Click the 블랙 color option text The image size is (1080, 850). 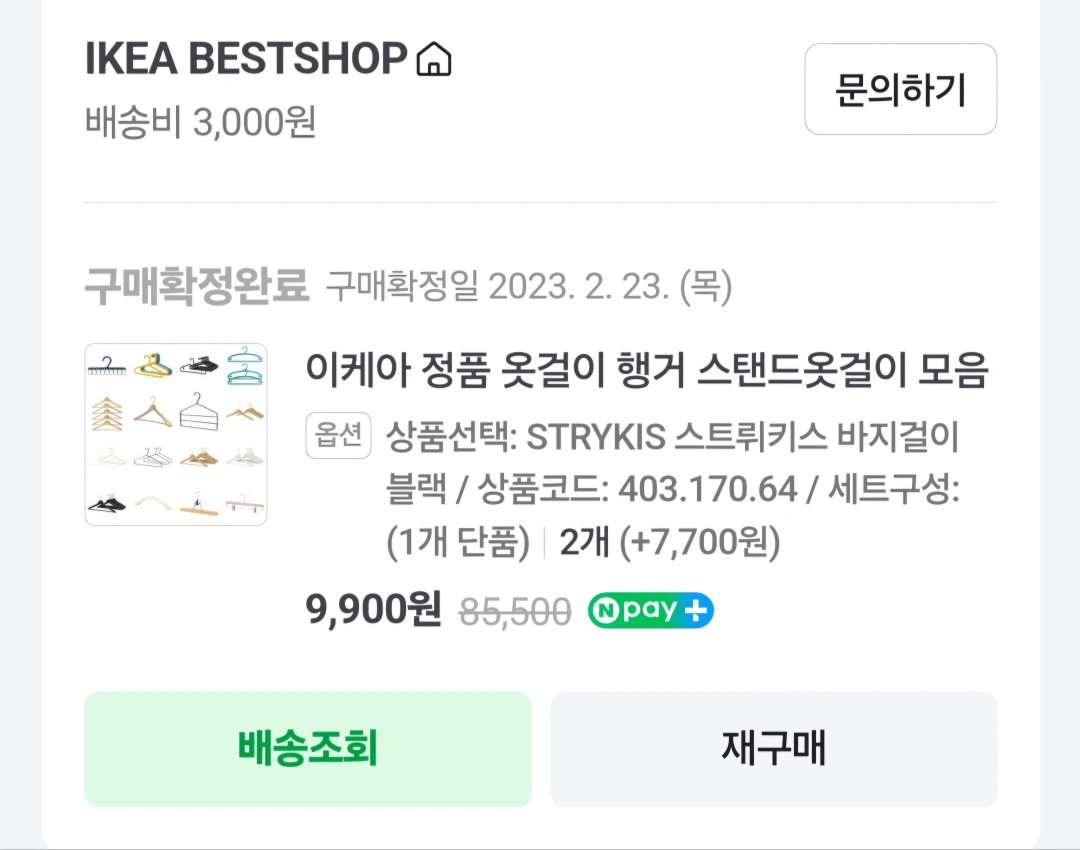[x=414, y=490]
